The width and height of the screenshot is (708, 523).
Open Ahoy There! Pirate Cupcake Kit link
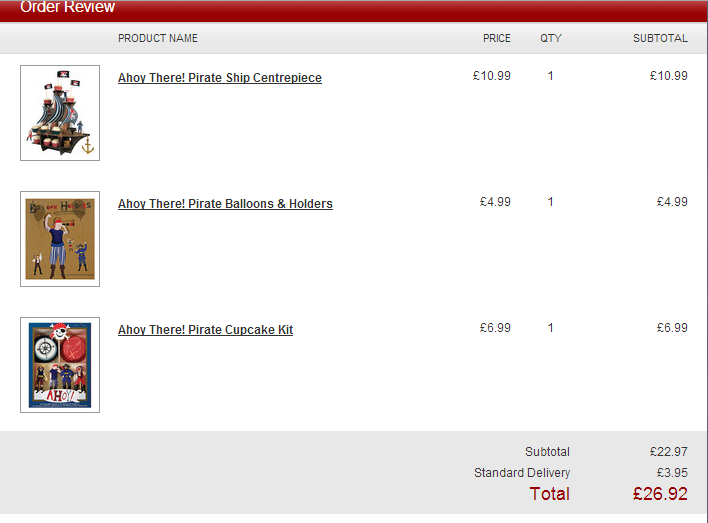pos(205,330)
